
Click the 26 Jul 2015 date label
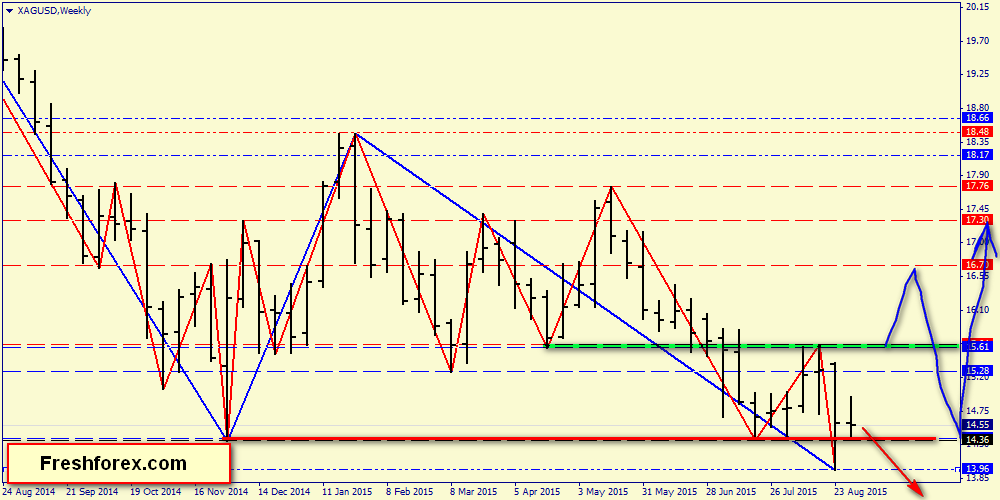click(x=795, y=492)
